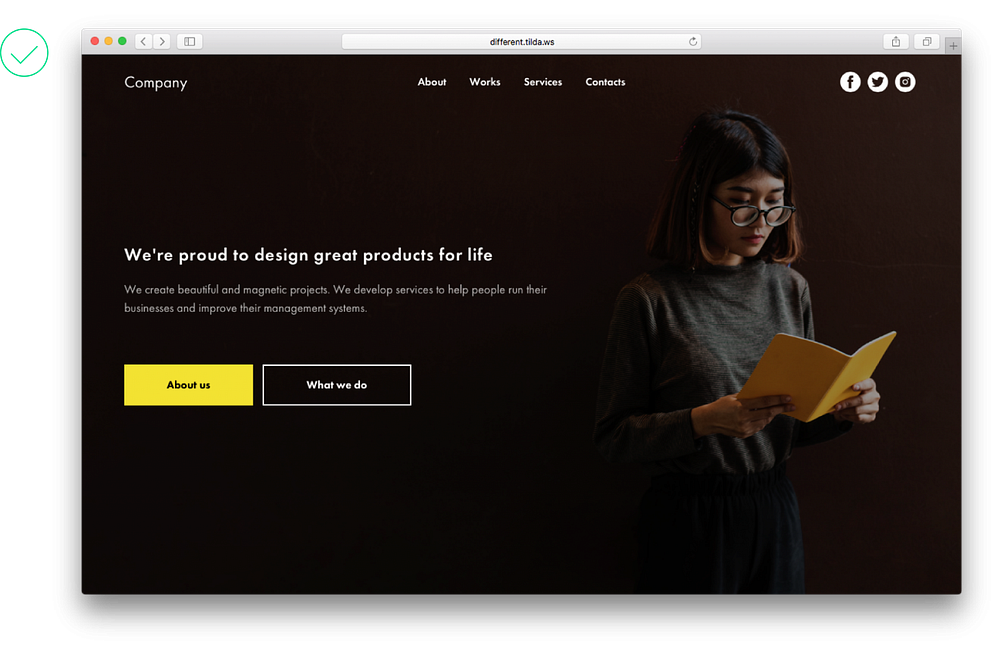Go back with Safari's back arrow
The width and height of the screenshot is (1000, 649).
pos(143,41)
